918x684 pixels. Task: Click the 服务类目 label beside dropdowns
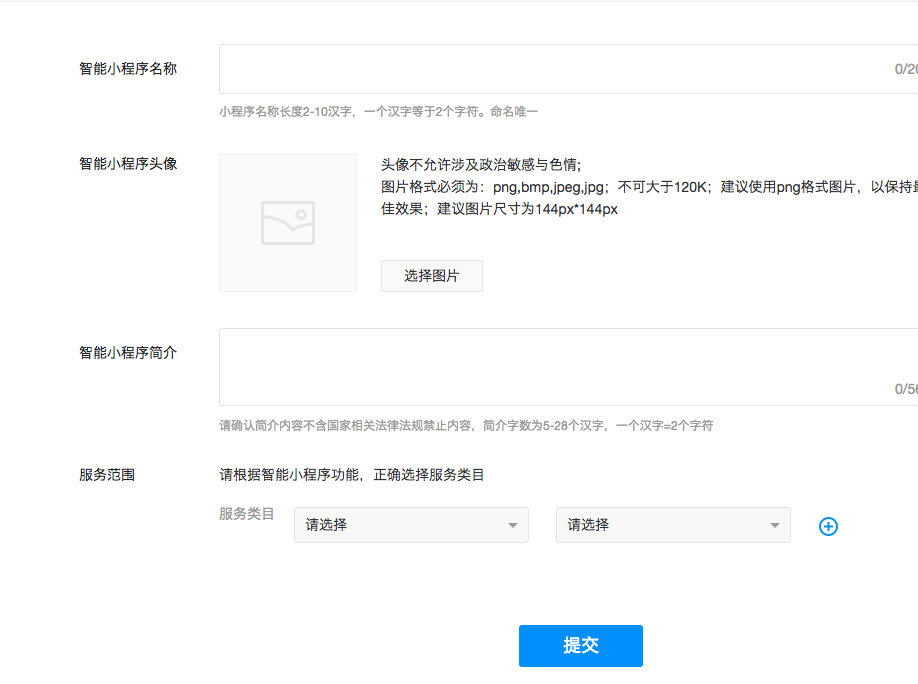246,514
